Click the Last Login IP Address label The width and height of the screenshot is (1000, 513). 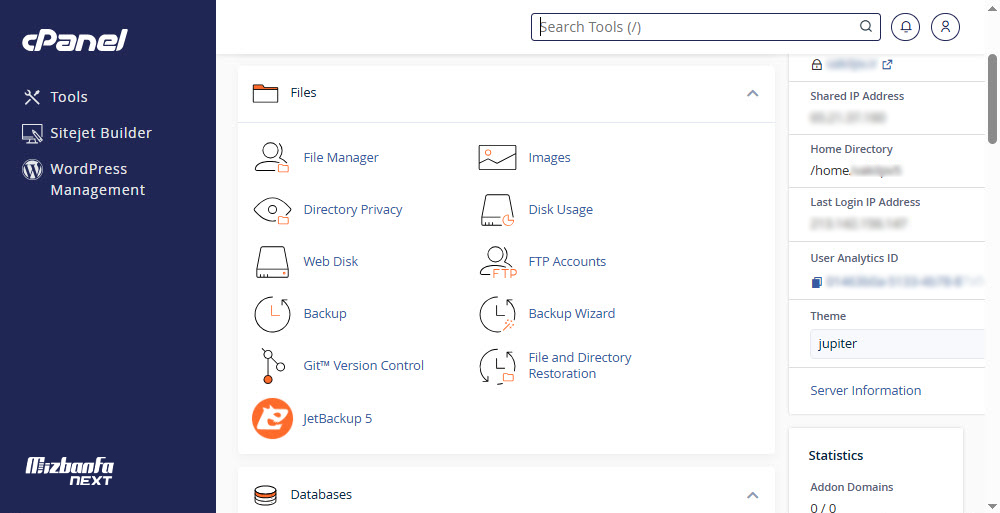click(x=865, y=202)
